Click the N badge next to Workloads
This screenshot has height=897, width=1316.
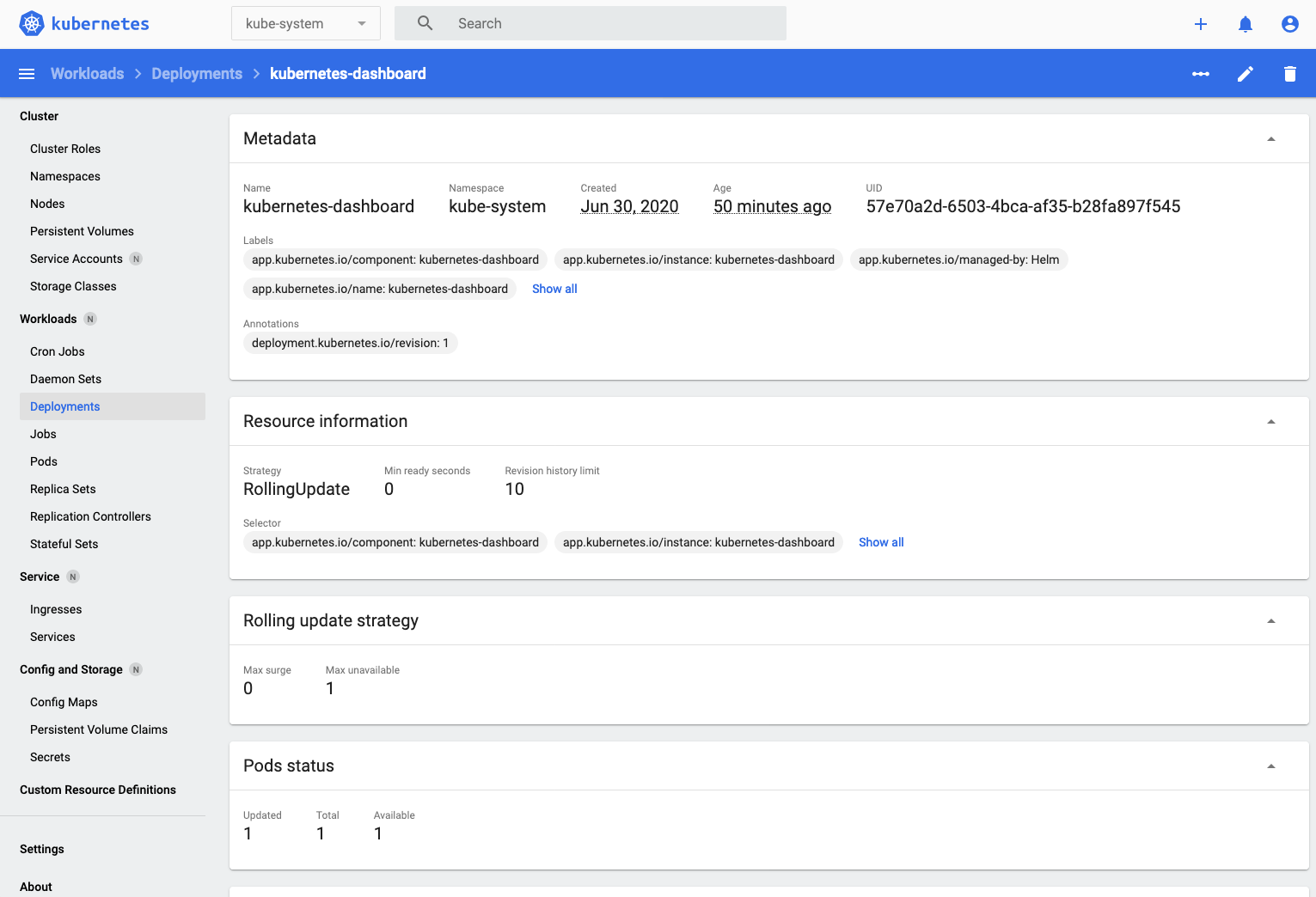[90, 319]
